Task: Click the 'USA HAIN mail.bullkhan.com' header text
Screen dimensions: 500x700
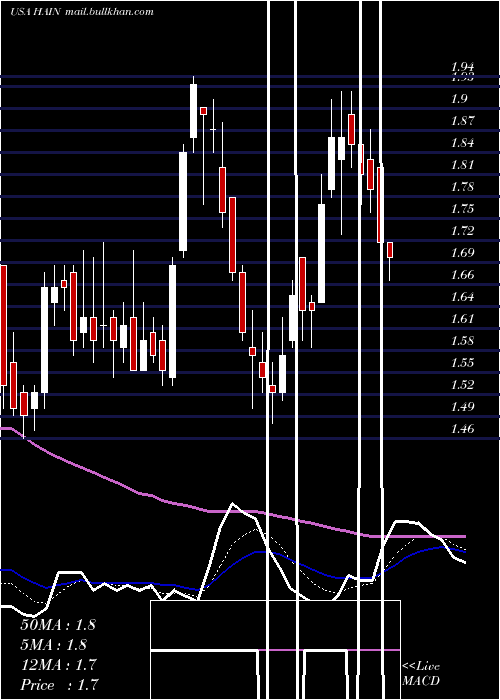Action: [82, 11]
